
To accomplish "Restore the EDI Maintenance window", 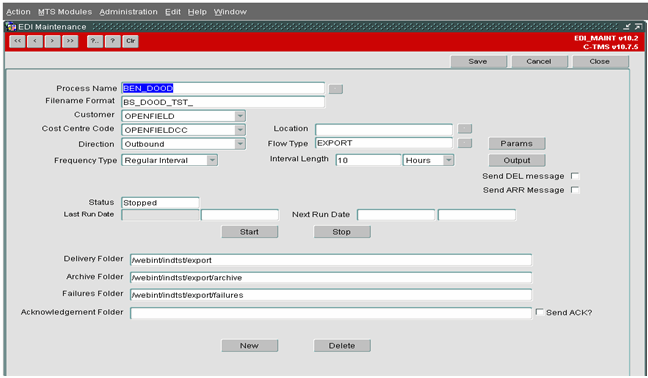I will tap(638, 27).
